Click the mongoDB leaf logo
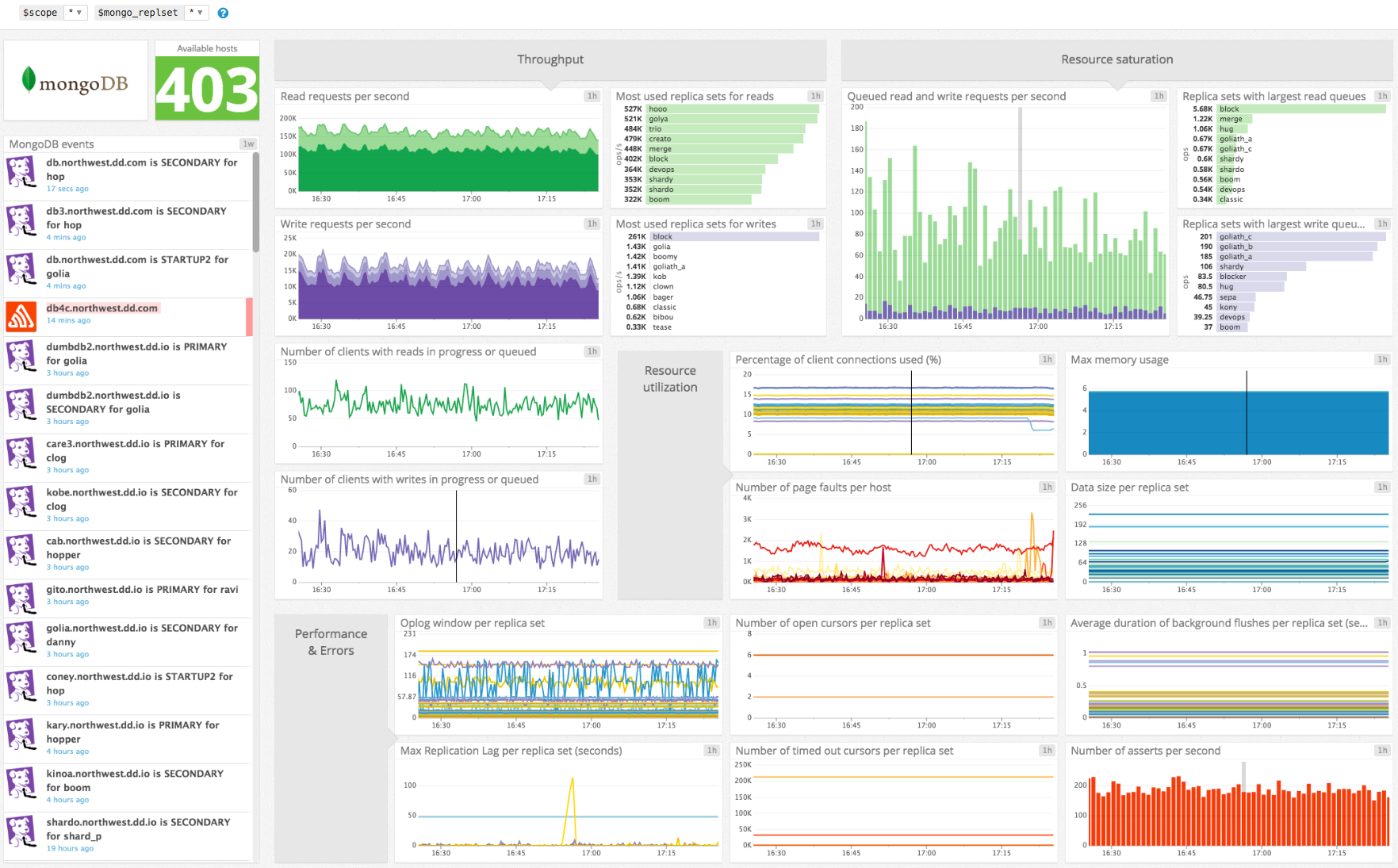Viewport: 1398px width, 868px height. 30,80
